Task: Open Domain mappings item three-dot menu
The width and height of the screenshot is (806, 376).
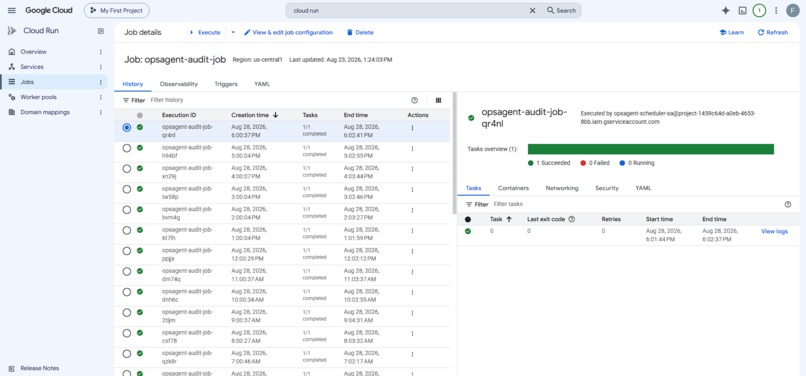Action: (x=101, y=112)
